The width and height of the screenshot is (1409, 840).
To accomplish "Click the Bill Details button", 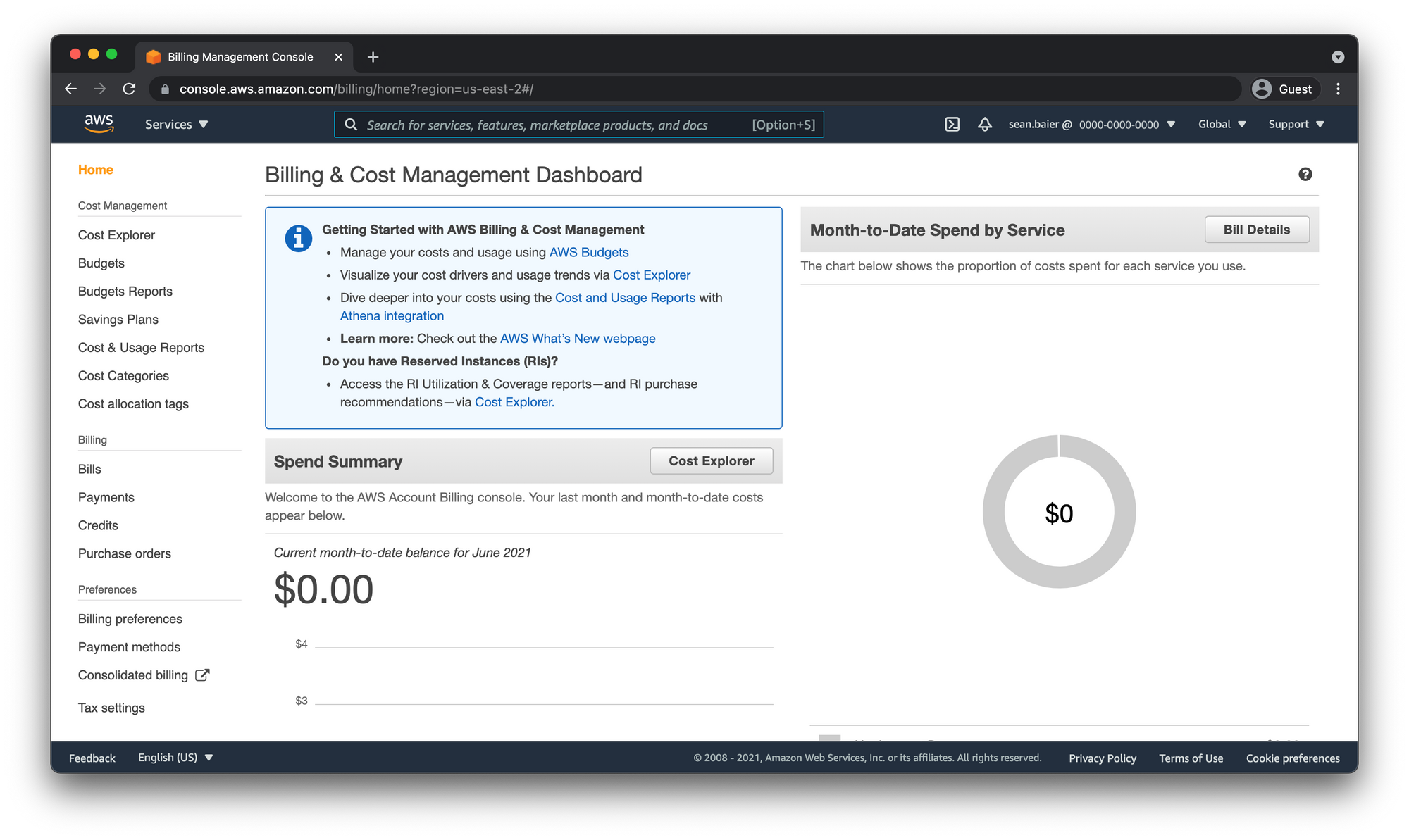I will (x=1256, y=230).
